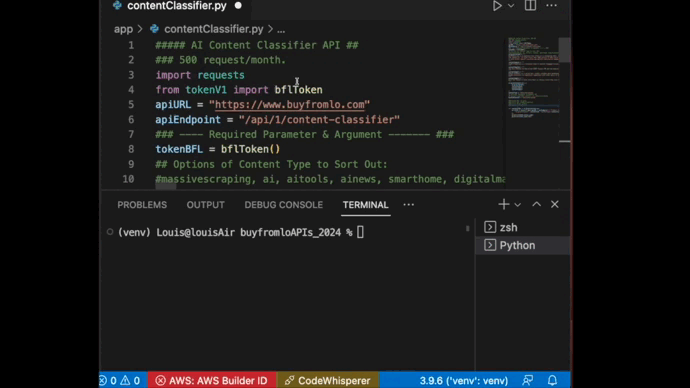The height and width of the screenshot is (388, 690).
Task: Open notifications bell in status bar
Action: coord(552,381)
